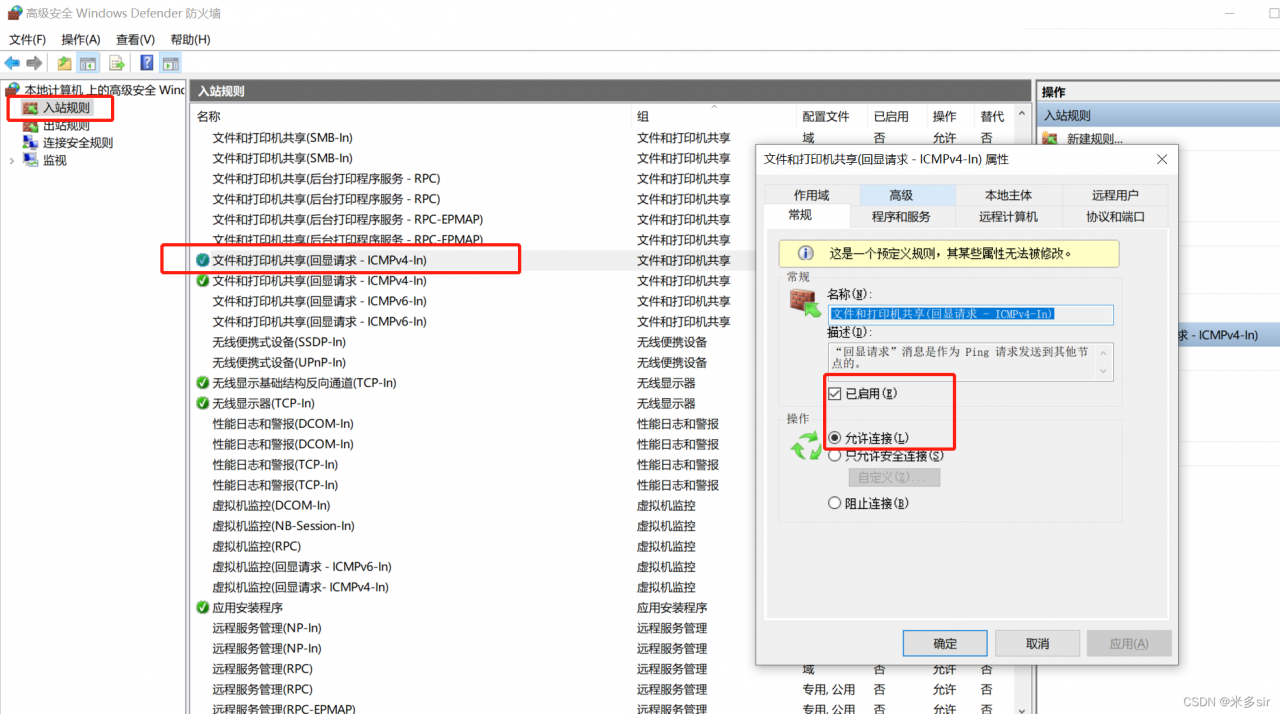Click the green arrows icon under 操作

(x=805, y=447)
